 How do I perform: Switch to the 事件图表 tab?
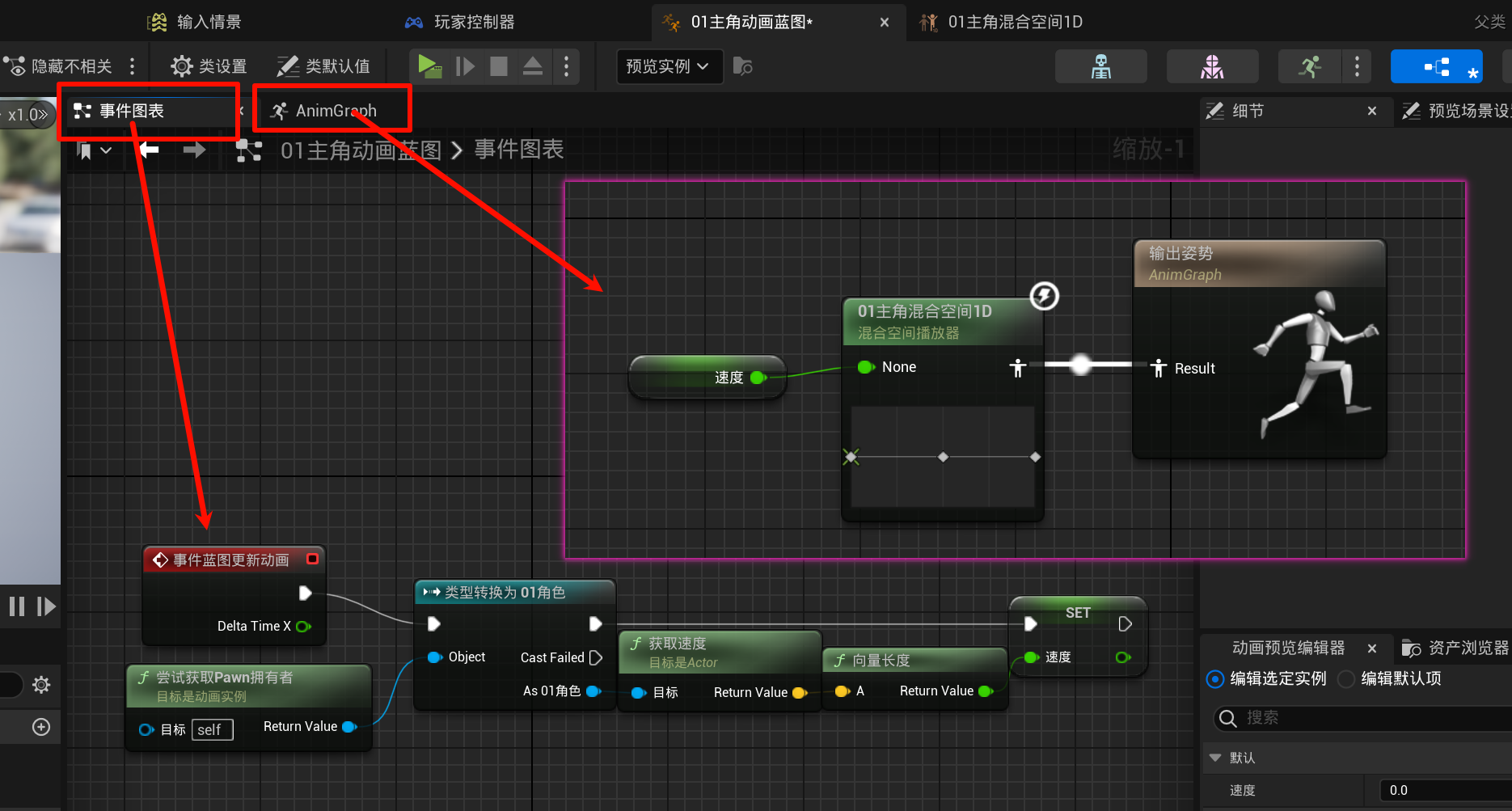[x=131, y=111]
